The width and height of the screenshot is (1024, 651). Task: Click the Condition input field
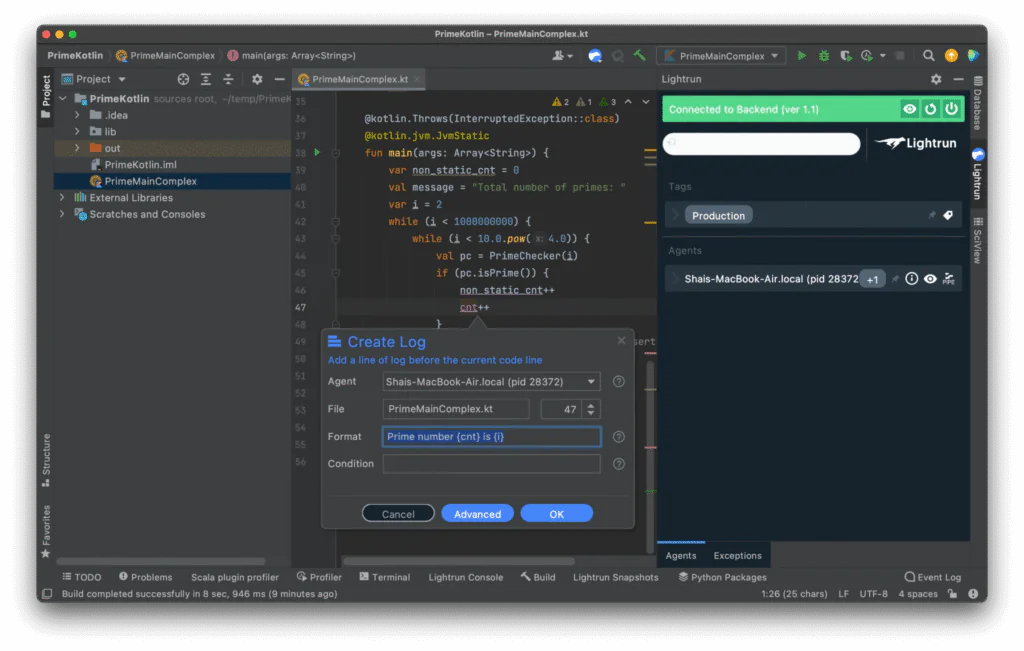point(490,463)
